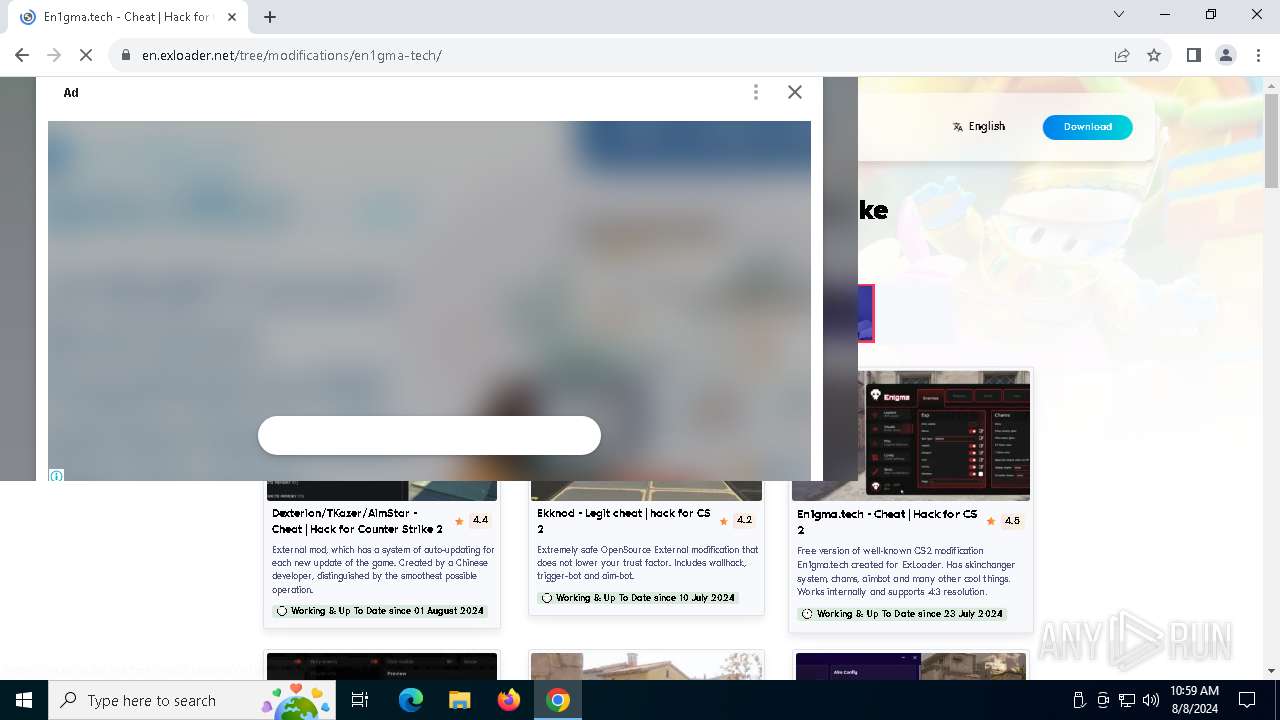
Task: Switch to Chrome on the taskbar
Action: click(x=558, y=700)
